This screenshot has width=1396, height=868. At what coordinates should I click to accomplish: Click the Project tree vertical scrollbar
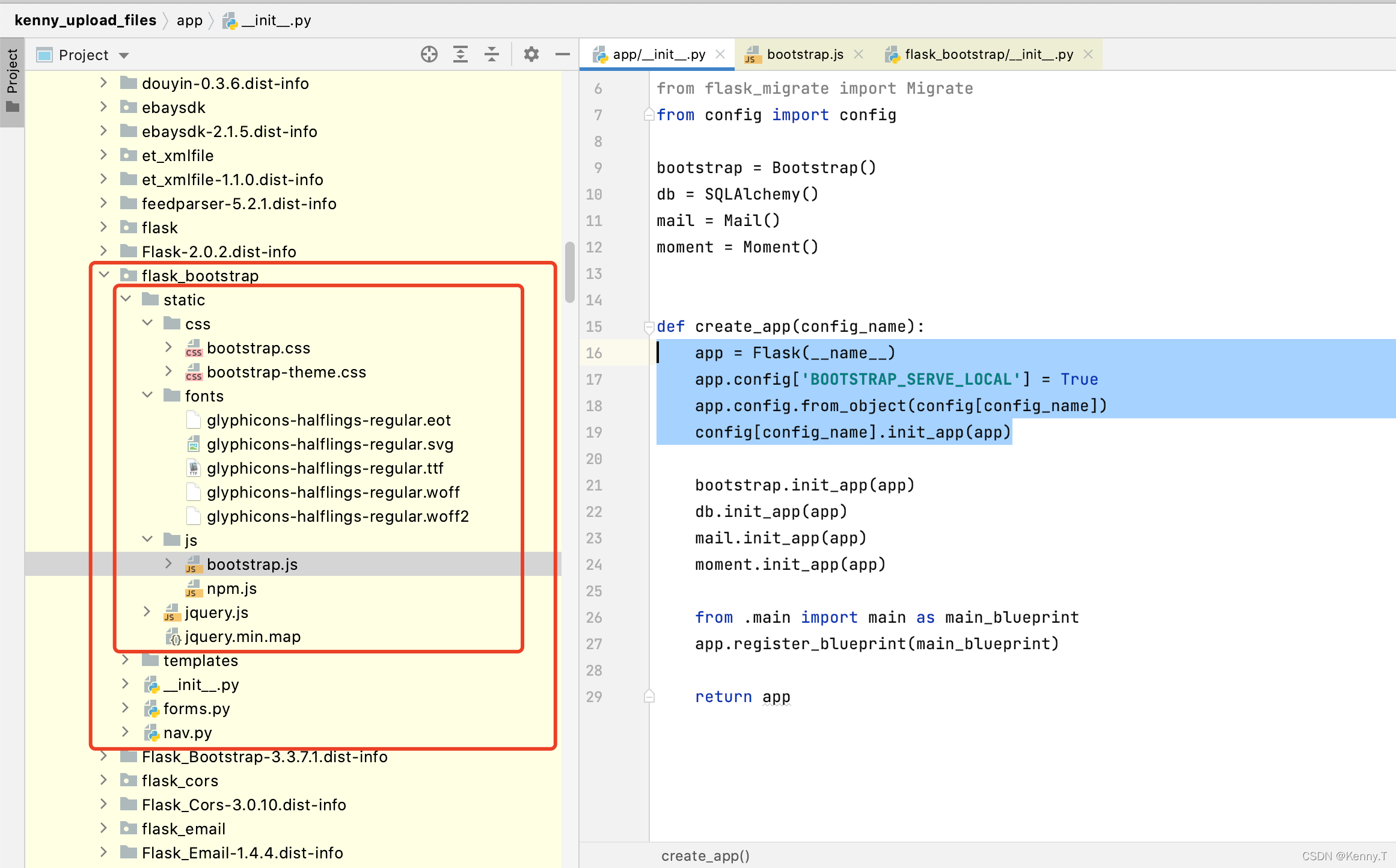tap(570, 274)
